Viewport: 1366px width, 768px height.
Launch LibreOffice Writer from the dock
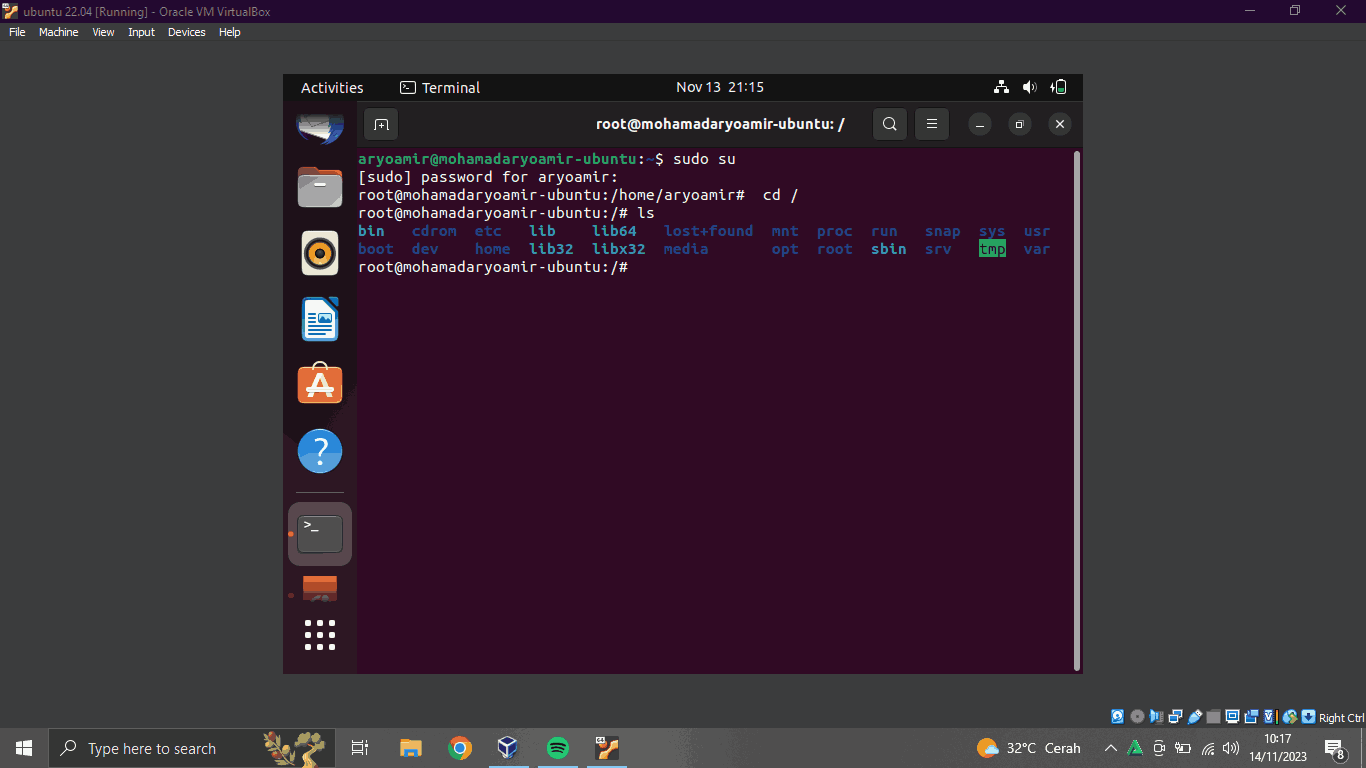click(320, 319)
